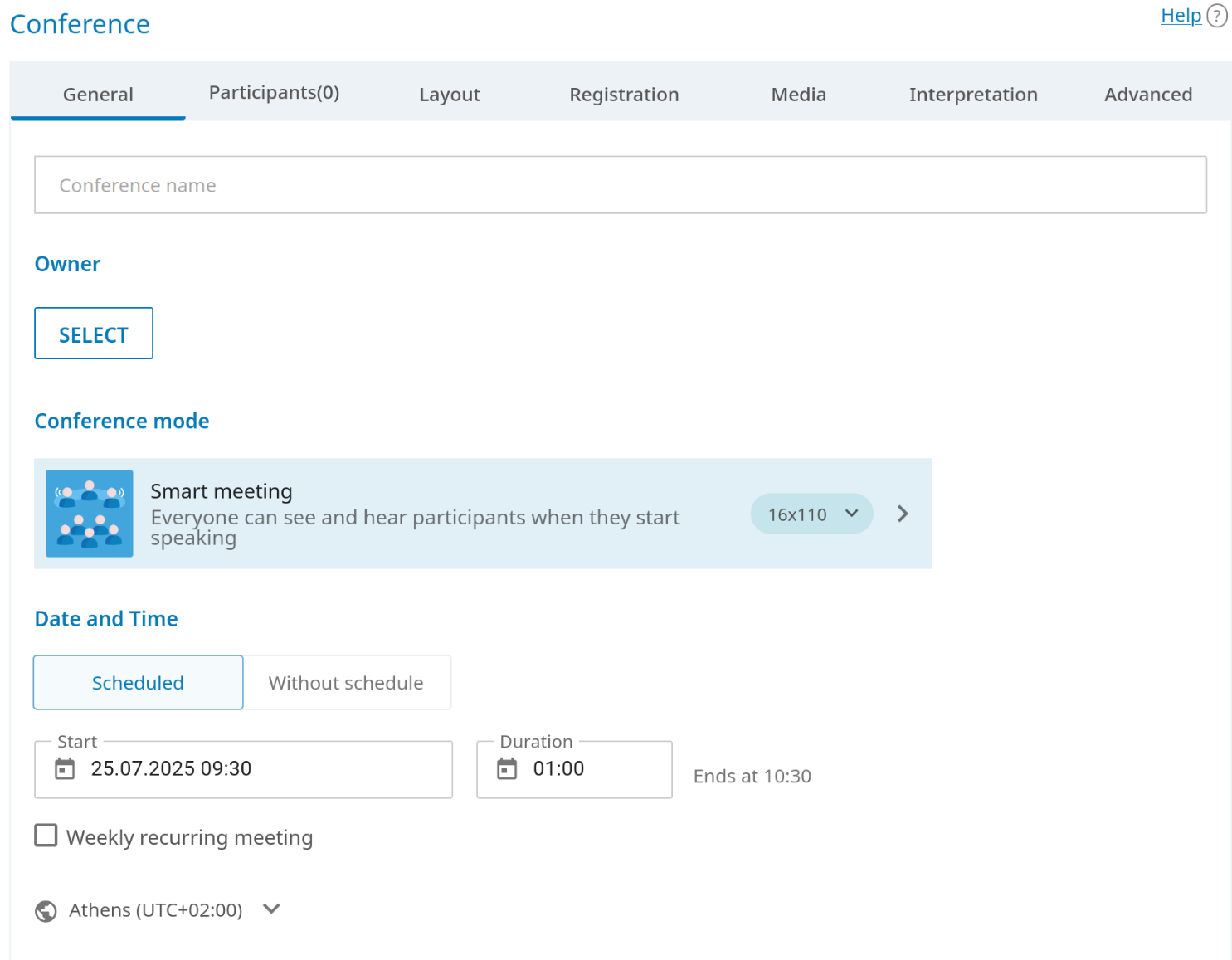Click the Help question mark icon
Screen dimensions: 1232x960
1216,16
